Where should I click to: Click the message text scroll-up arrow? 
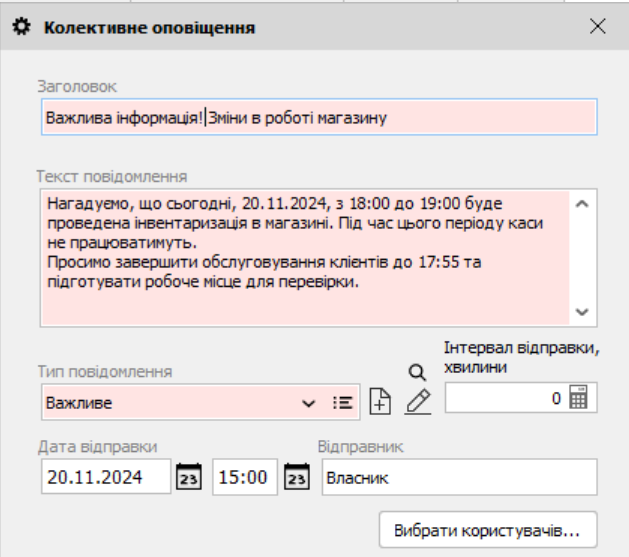click(x=582, y=204)
